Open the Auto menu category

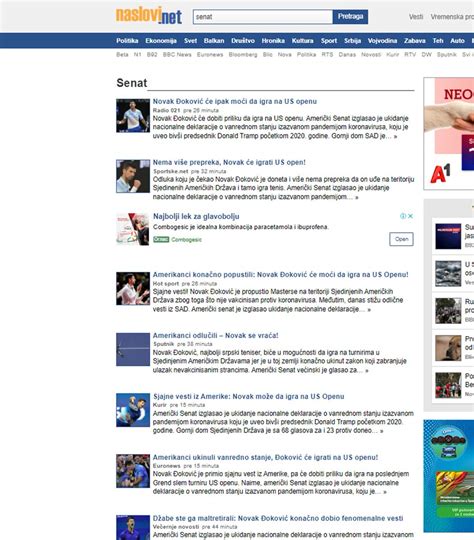[457, 41]
